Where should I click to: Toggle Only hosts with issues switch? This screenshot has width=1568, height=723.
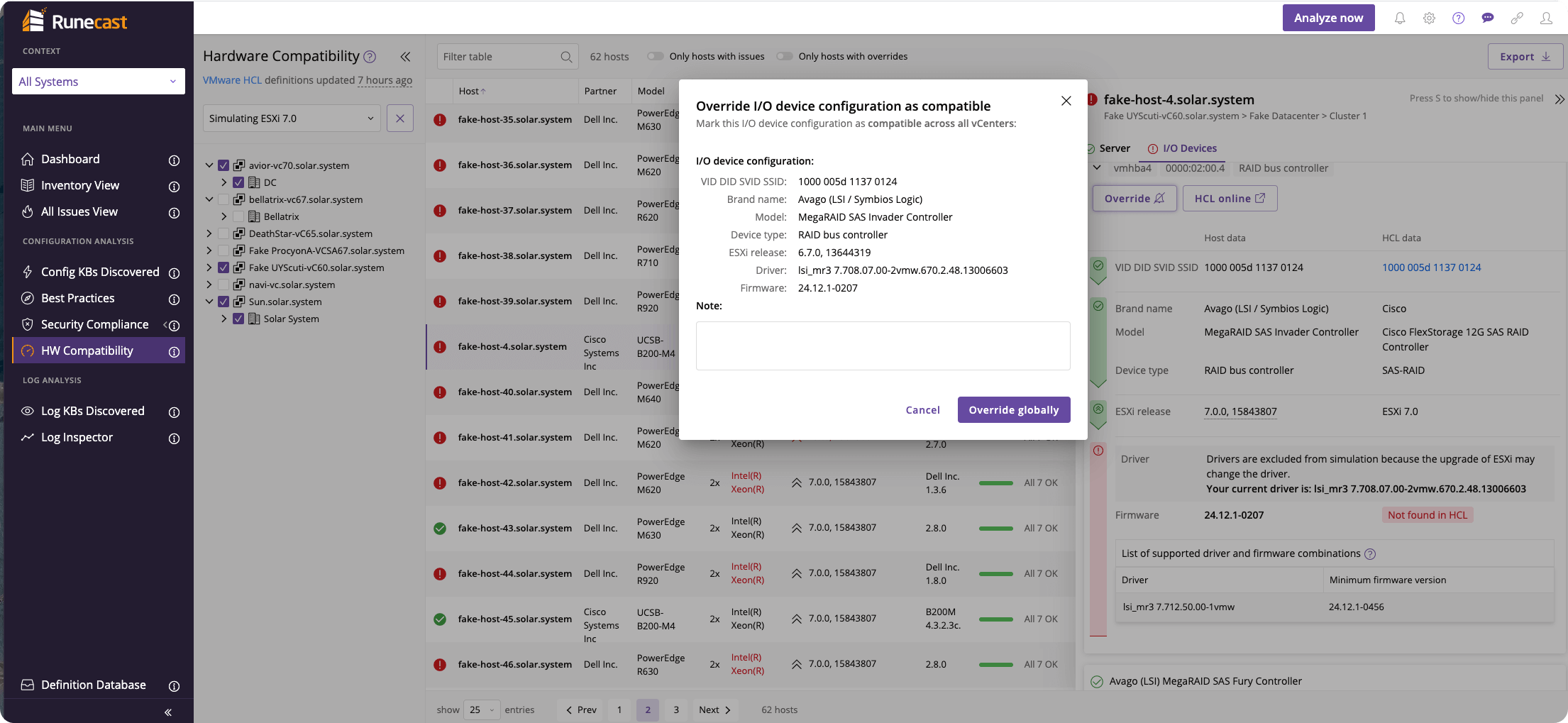(655, 56)
